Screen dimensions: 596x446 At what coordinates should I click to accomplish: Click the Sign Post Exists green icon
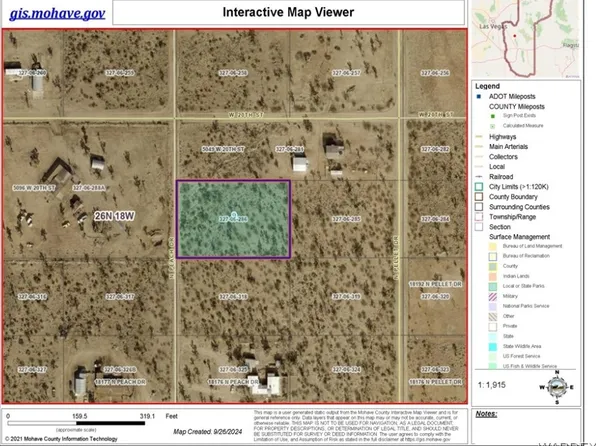493,116
